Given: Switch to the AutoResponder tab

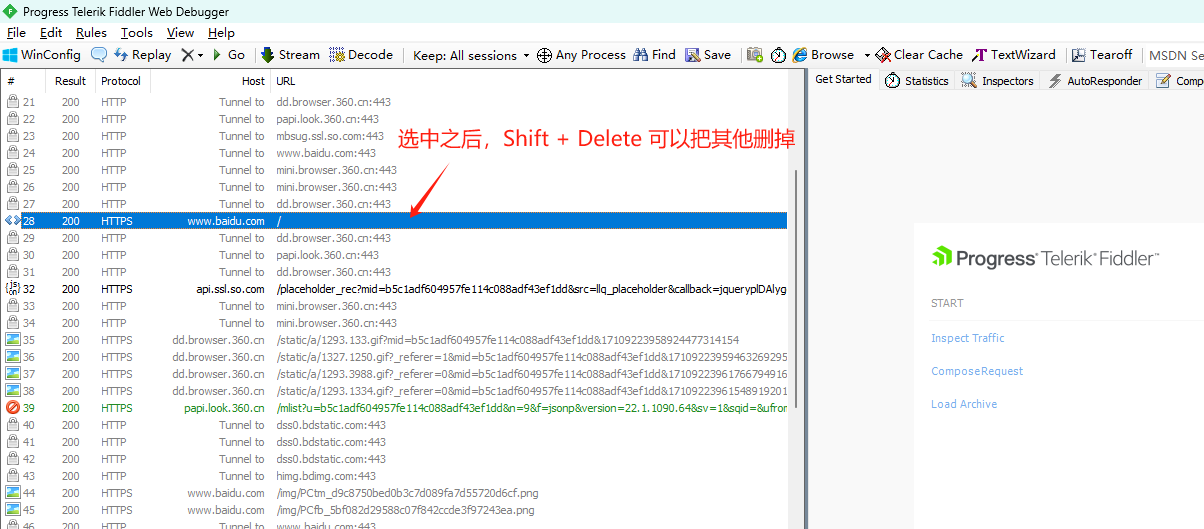Looking at the screenshot, I should [1094, 81].
